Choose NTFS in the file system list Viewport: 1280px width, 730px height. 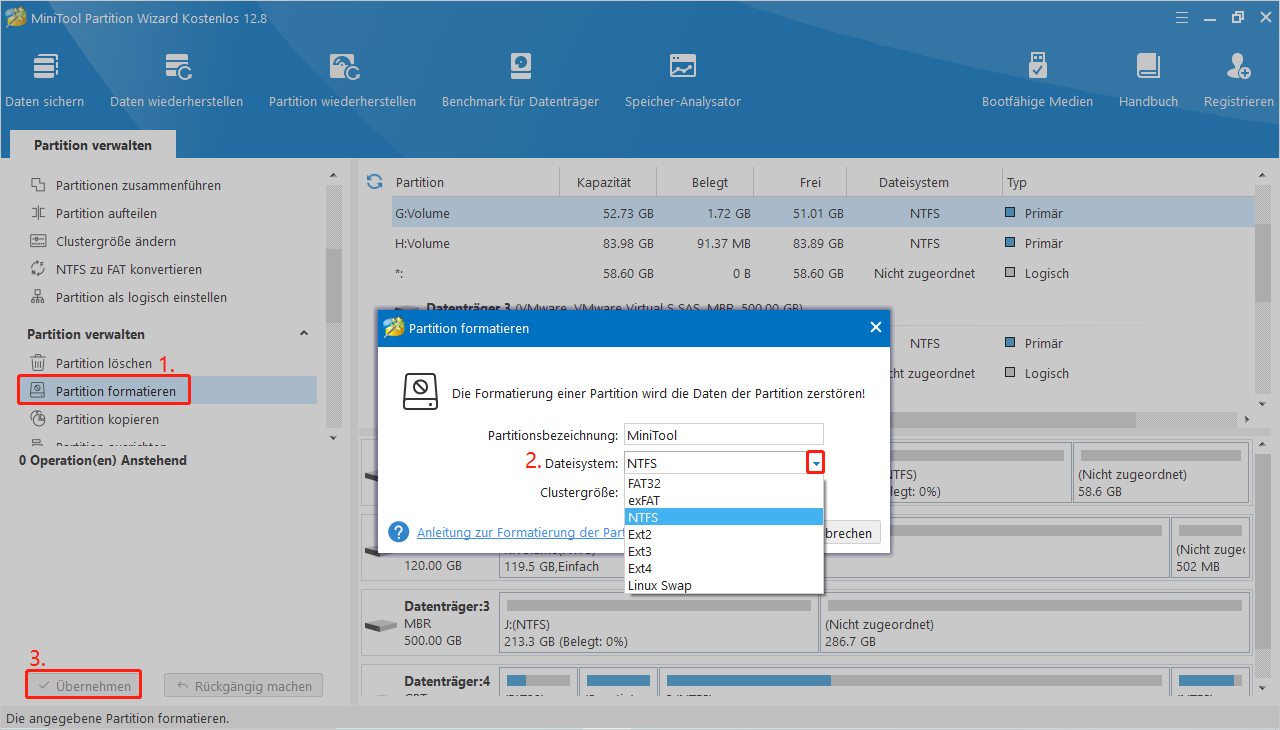(x=724, y=517)
